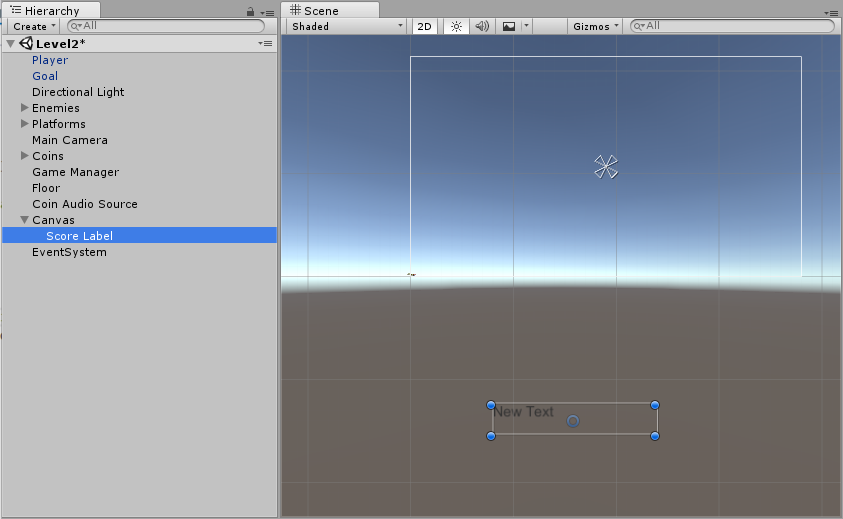Select the Enemies object
The height and width of the screenshot is (519, 843).
pos(56,108)
